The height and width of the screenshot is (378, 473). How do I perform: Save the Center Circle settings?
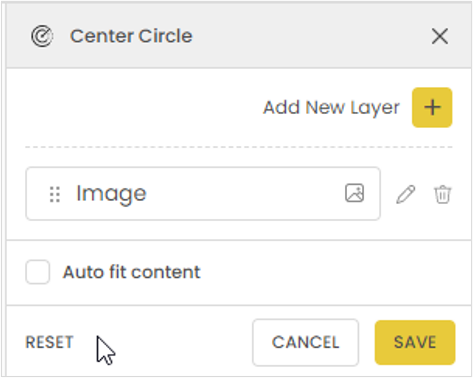(415, 342)
